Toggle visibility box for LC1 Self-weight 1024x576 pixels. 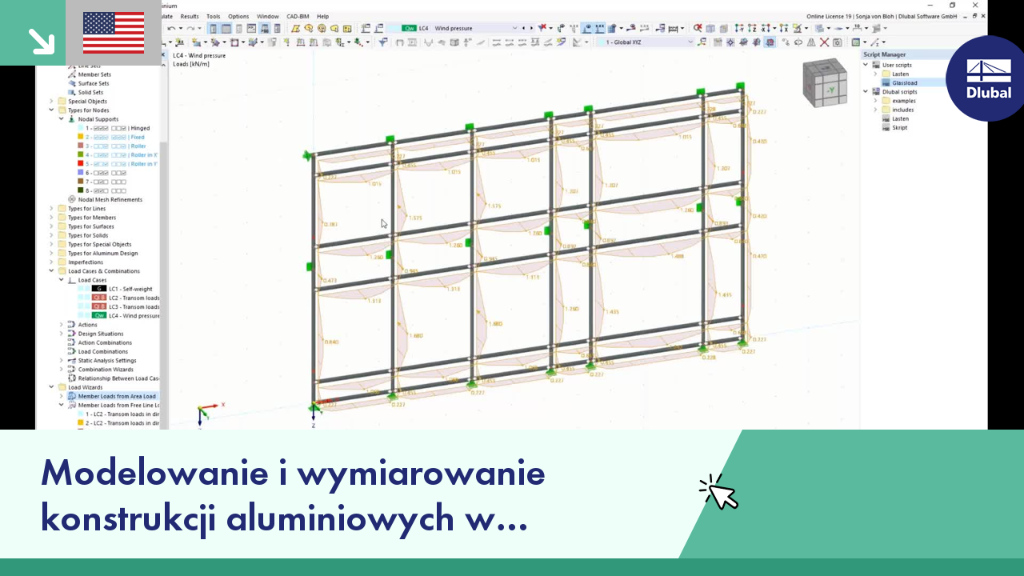pyautogui.click(x=82, y=289)
